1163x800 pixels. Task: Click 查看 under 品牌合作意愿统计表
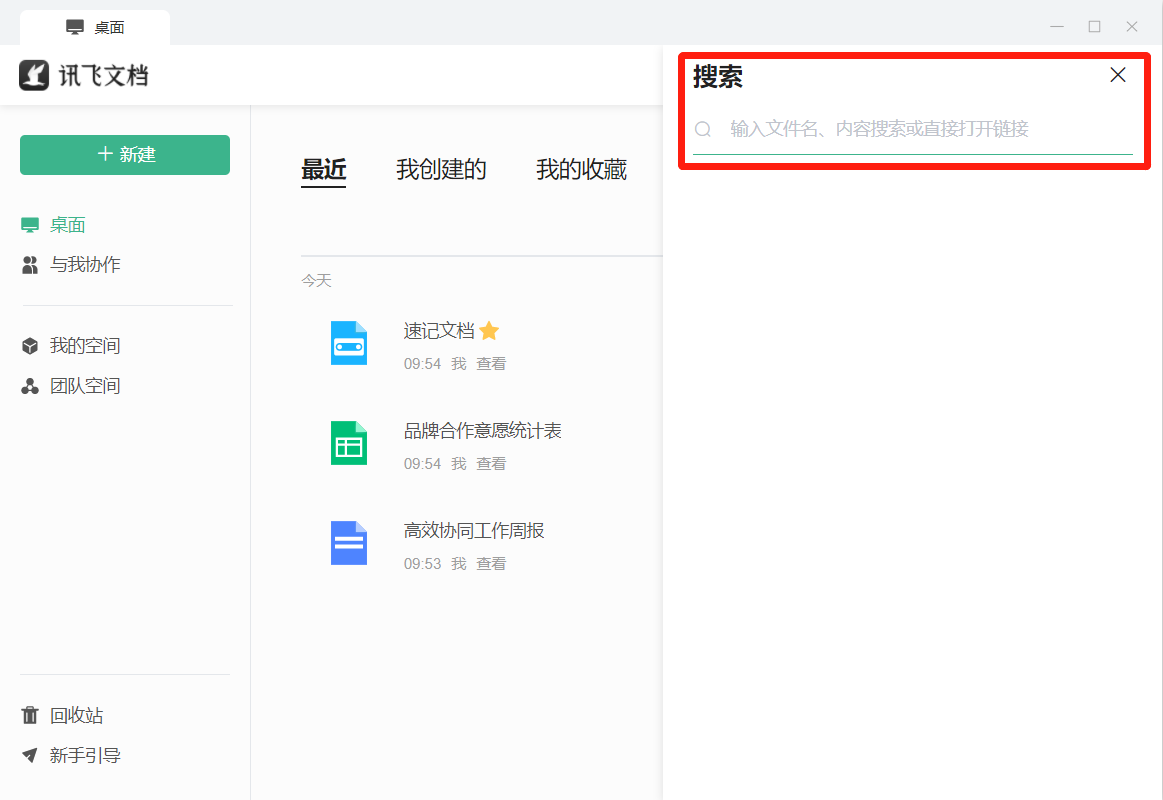tap(491, 464)
